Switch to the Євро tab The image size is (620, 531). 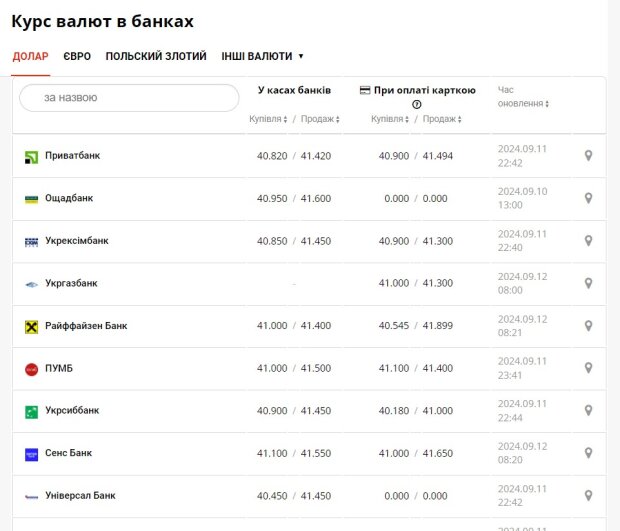(77, 56)
